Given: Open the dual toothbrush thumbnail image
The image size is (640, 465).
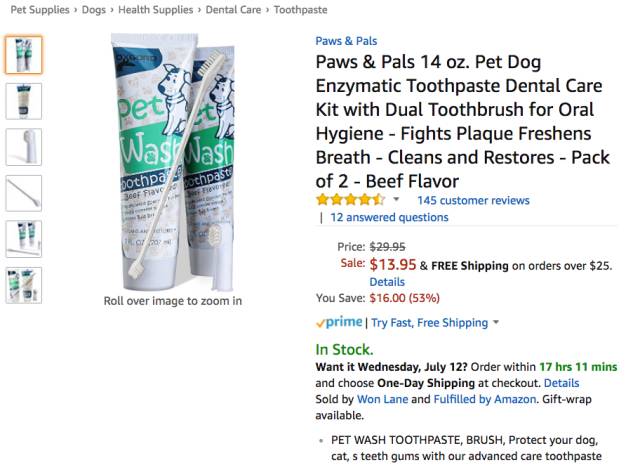Looking at the screenshot, I should click(x=23, y=193).
